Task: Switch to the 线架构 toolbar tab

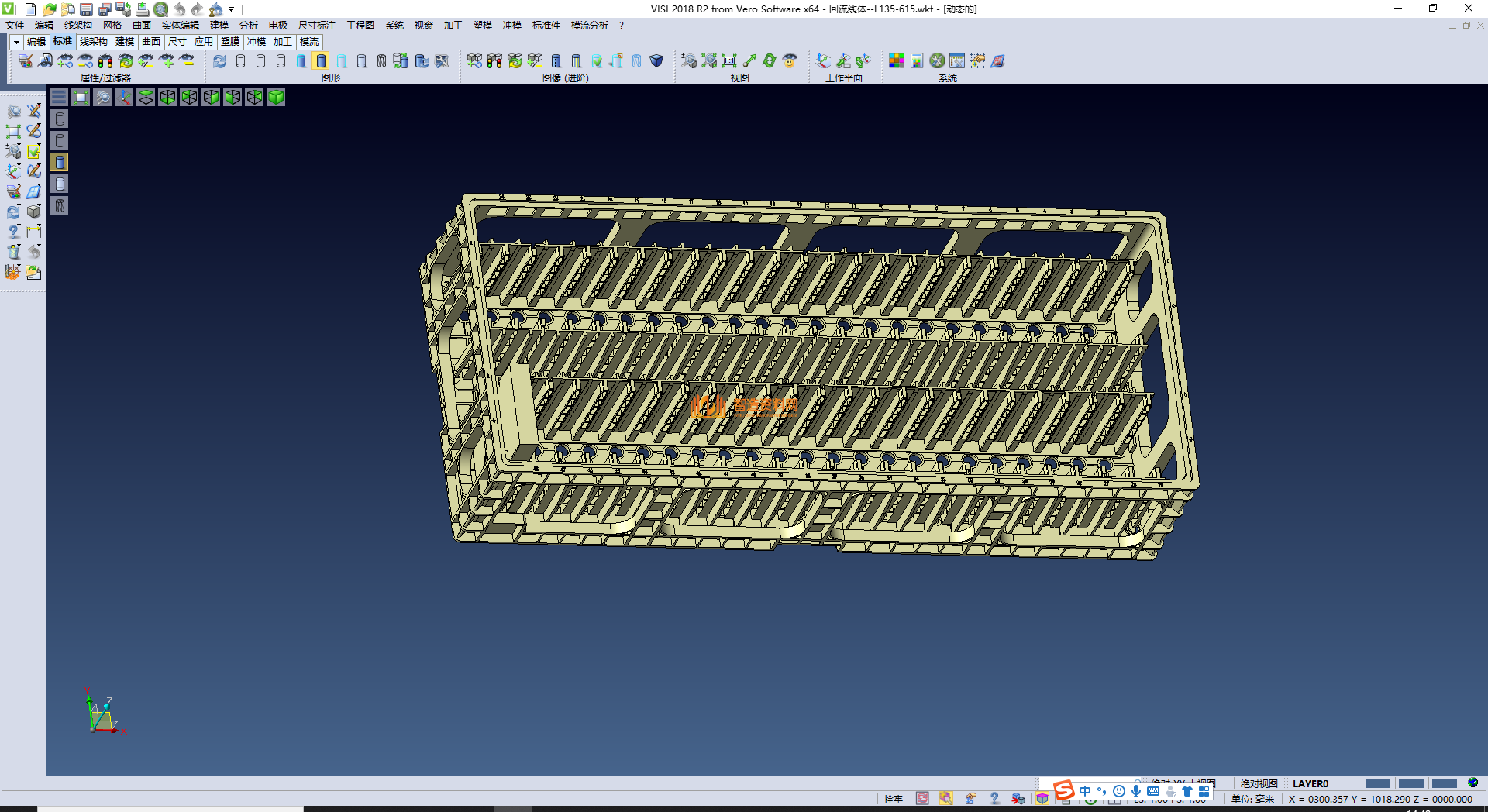Action: [93, 42]
